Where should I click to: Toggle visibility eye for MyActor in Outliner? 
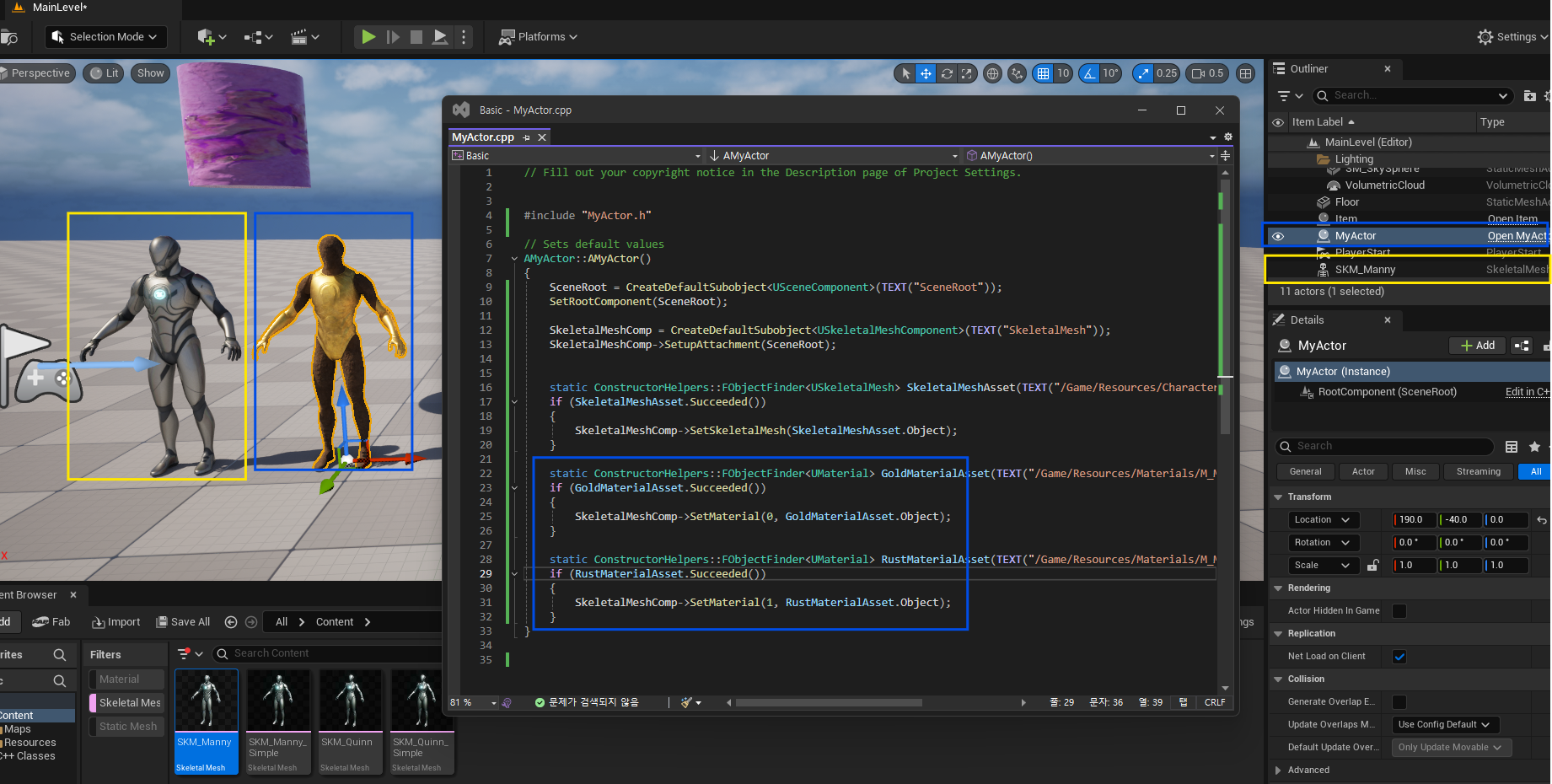1278,236
